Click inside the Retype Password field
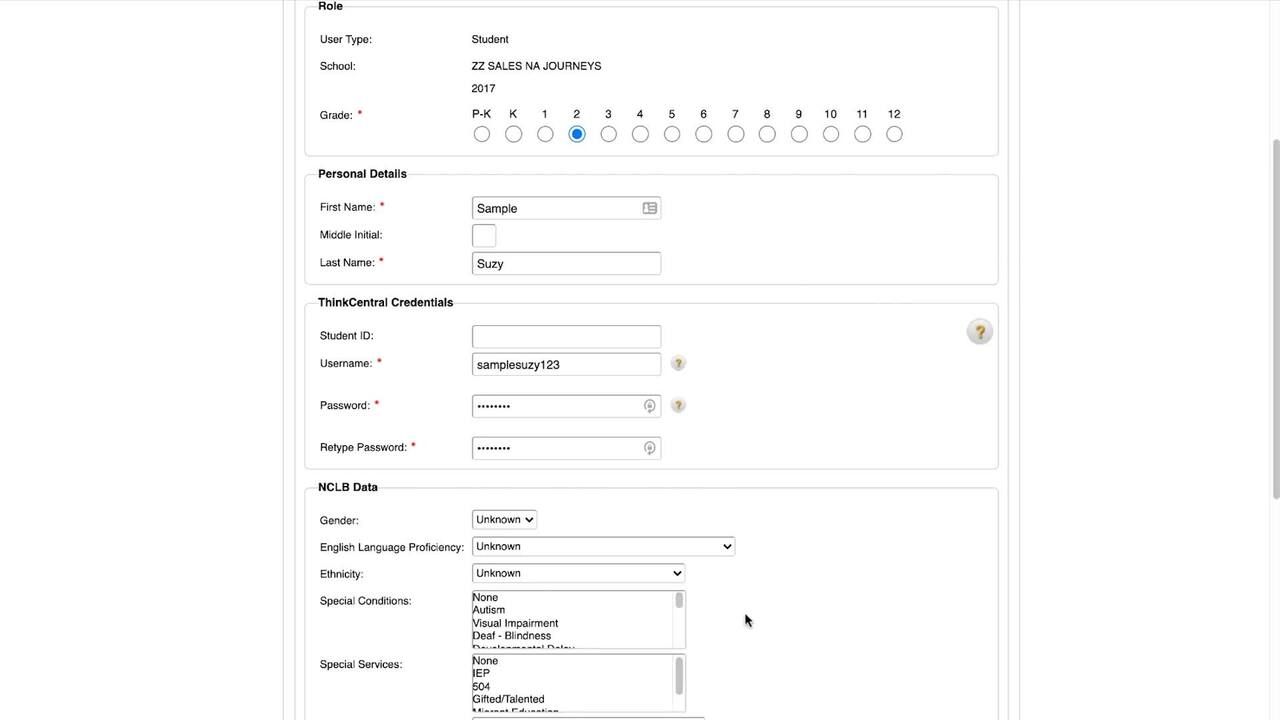Viewport: 1280px width, 720px height. coord(566,448)
